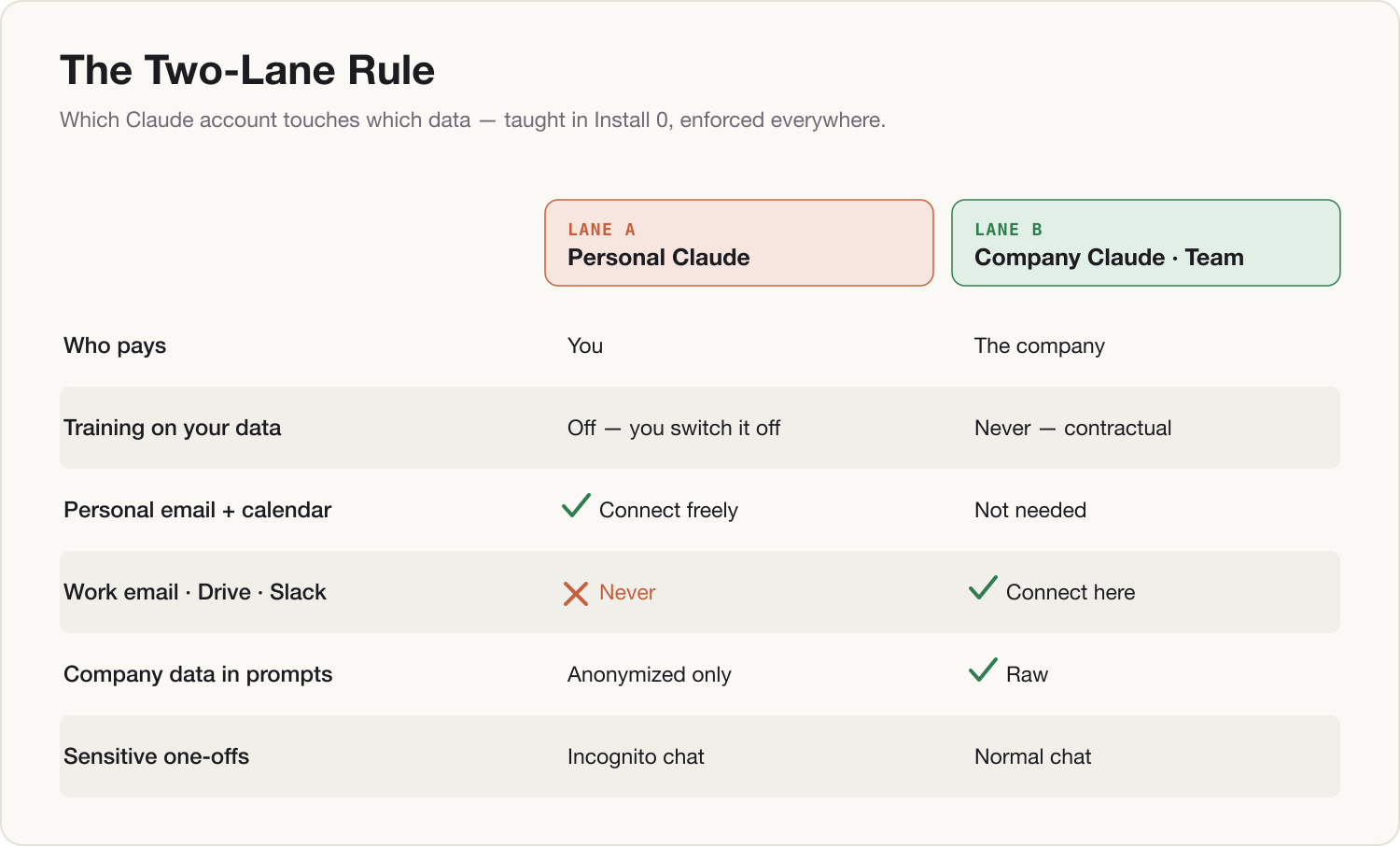The height and width of the screenshot is (846, 1400).
Task: Click the red Never text
Action: tap(627, 592)
